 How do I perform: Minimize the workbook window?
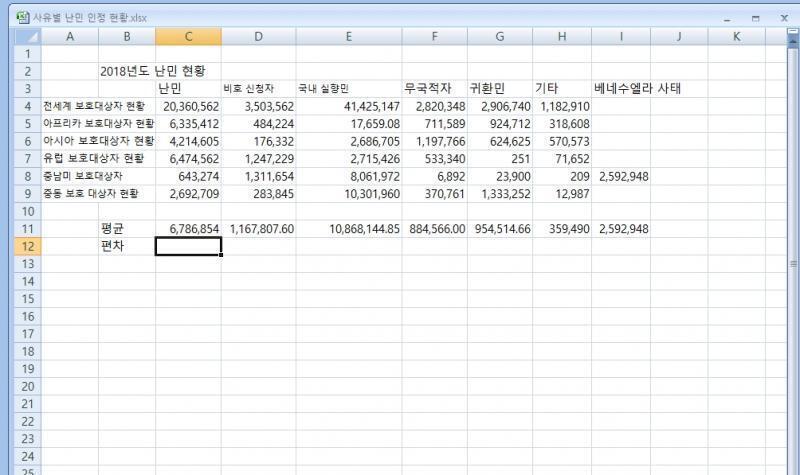[727, 19]
